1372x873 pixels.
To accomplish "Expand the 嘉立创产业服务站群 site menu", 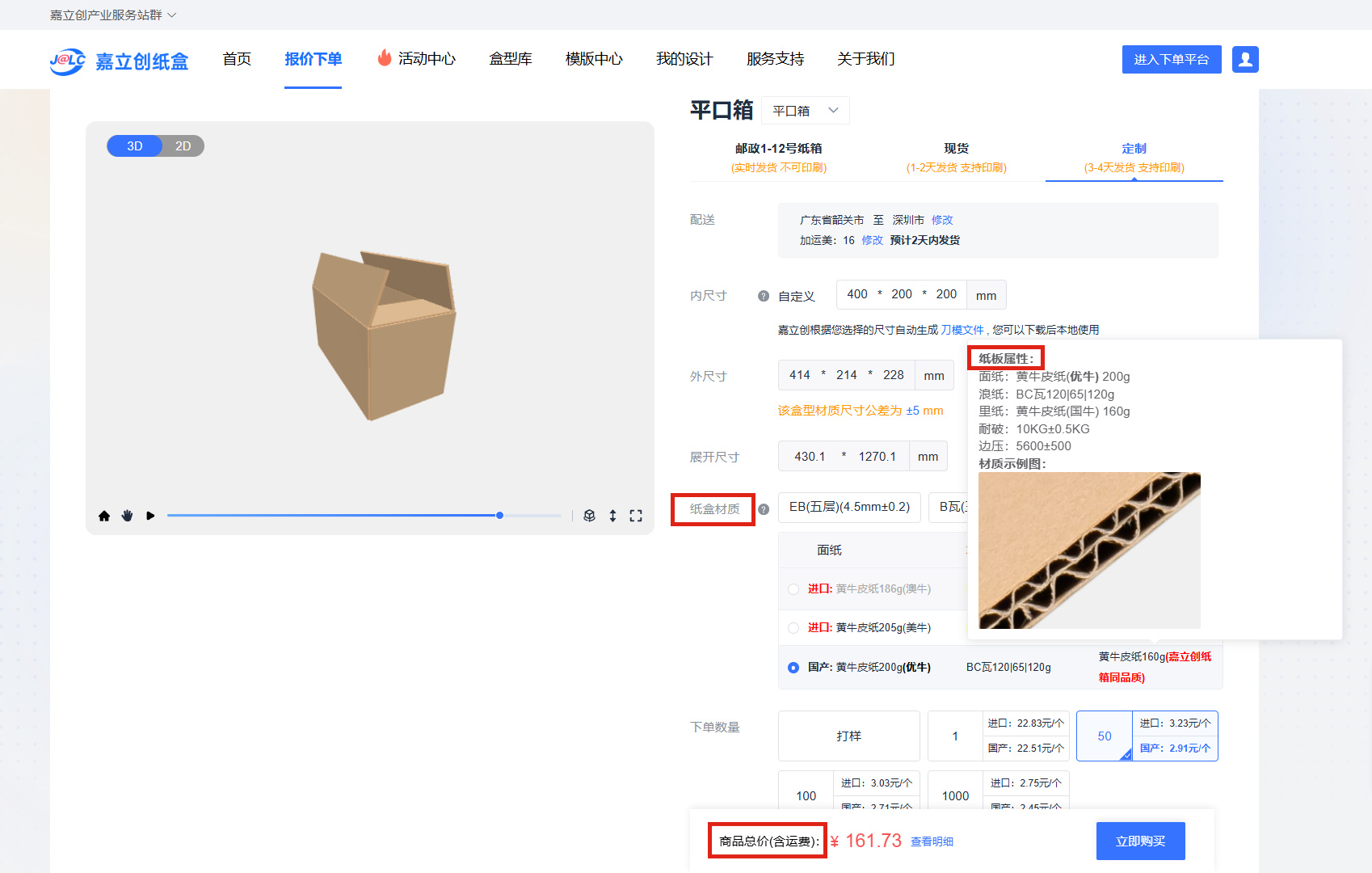I will point(112,15).
